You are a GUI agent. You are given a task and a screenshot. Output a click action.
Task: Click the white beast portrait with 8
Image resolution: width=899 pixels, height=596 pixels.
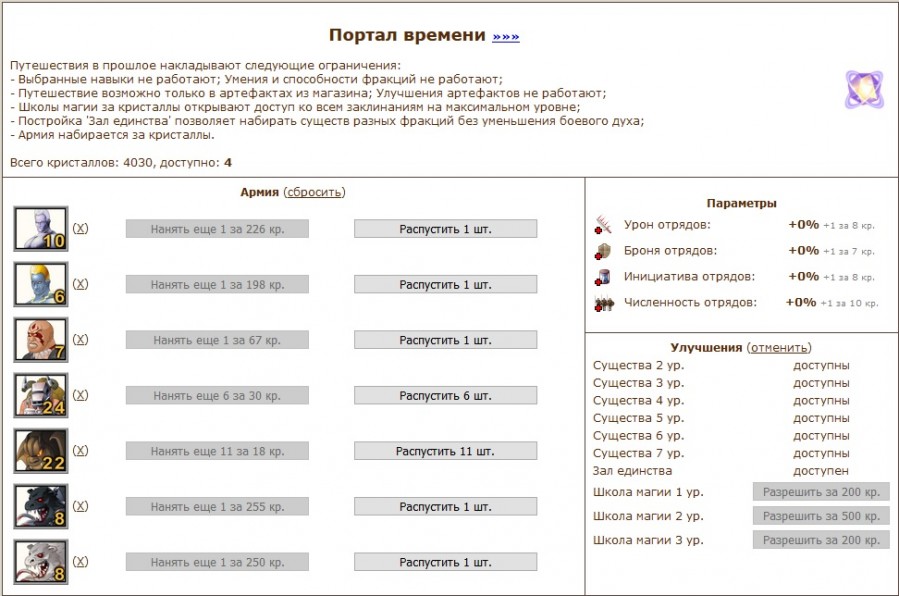(x=41, y=562)
